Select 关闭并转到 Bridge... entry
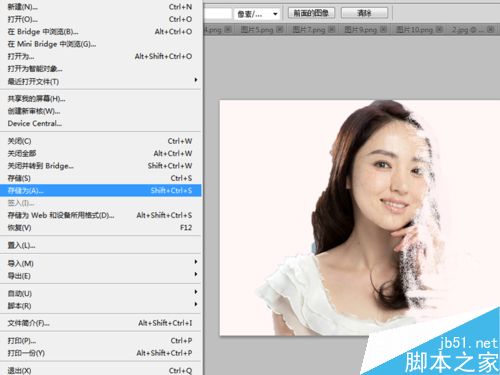 click(100, 165)
